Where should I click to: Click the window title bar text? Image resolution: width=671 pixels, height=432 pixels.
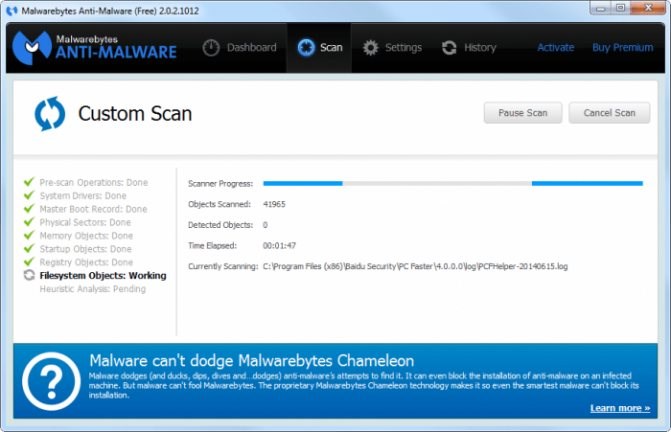110,11
